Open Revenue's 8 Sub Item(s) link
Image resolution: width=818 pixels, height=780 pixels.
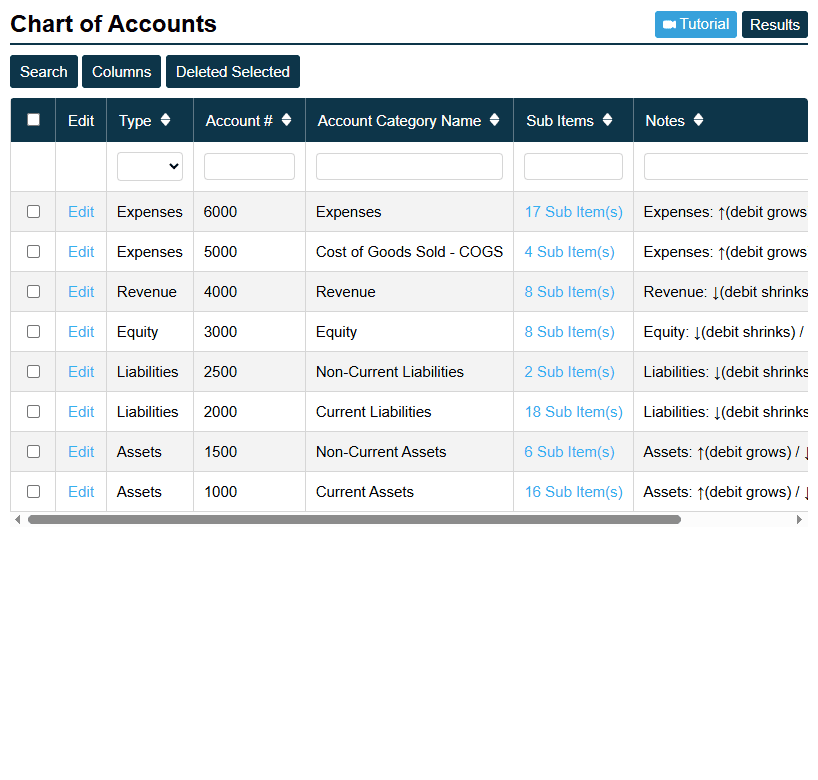569,292
